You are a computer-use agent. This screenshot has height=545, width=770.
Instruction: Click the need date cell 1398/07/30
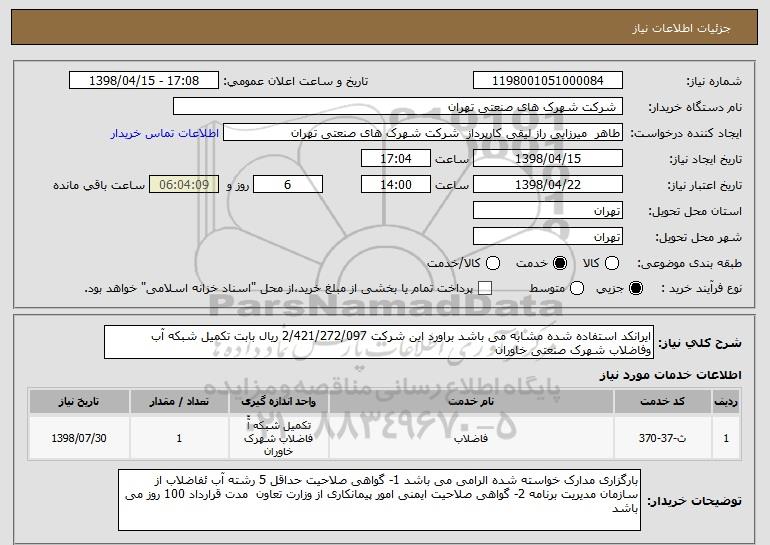pos(79,438)
